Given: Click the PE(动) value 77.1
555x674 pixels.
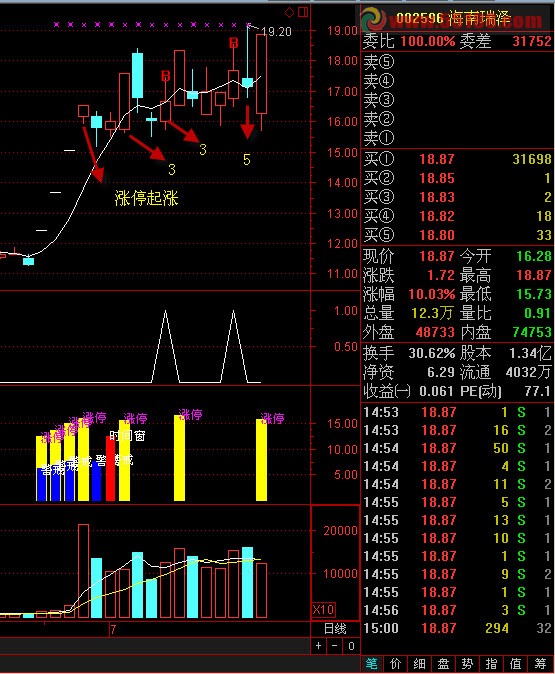Looking at the screenshot, I should (x=537, y=391).
